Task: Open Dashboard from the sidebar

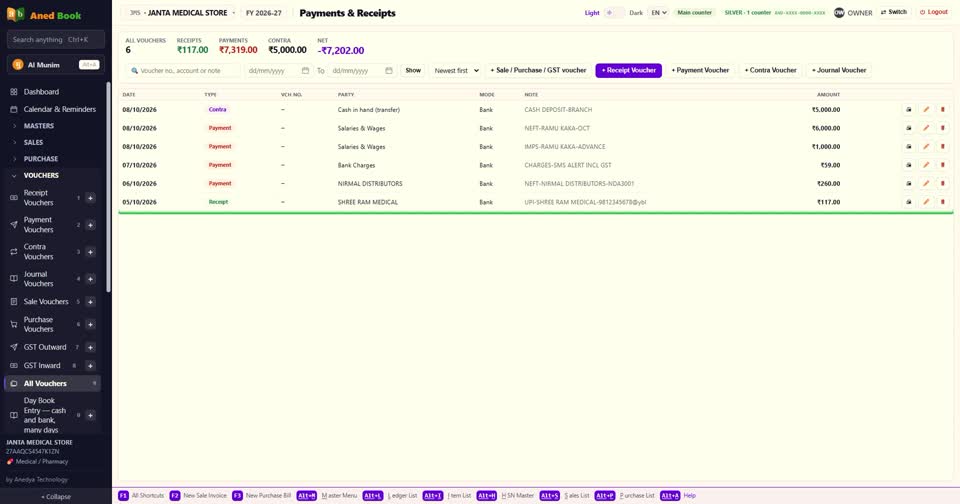Action: (x=41, y=92)
